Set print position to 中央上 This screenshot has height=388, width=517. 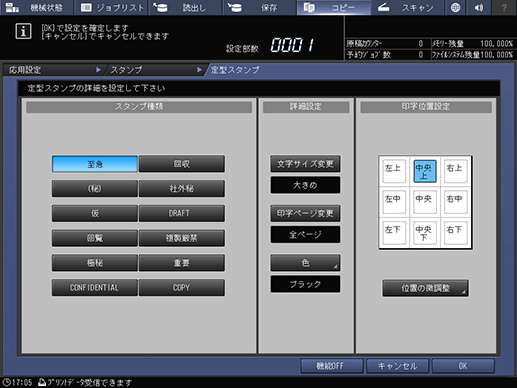pos(425,171)
